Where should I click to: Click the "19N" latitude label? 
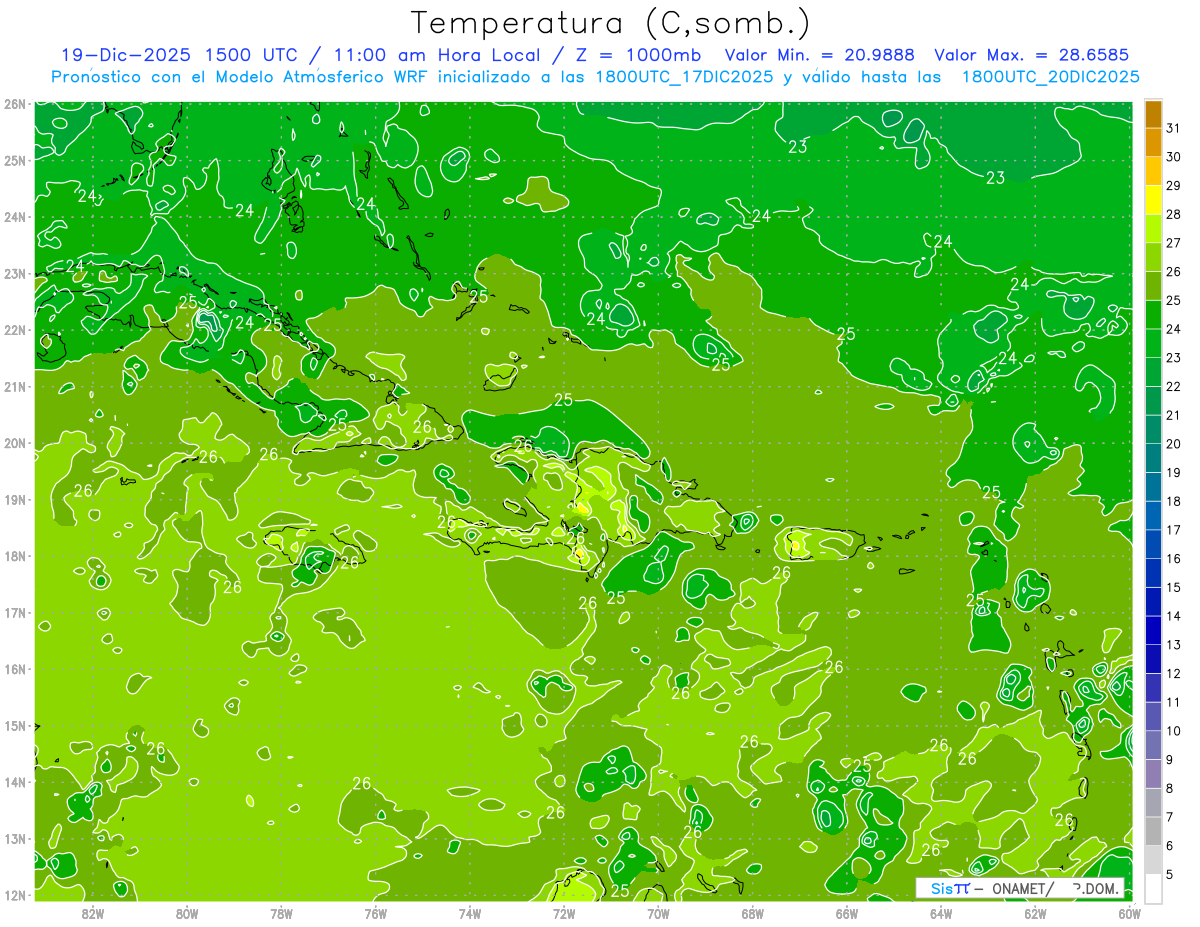[15, 499]
